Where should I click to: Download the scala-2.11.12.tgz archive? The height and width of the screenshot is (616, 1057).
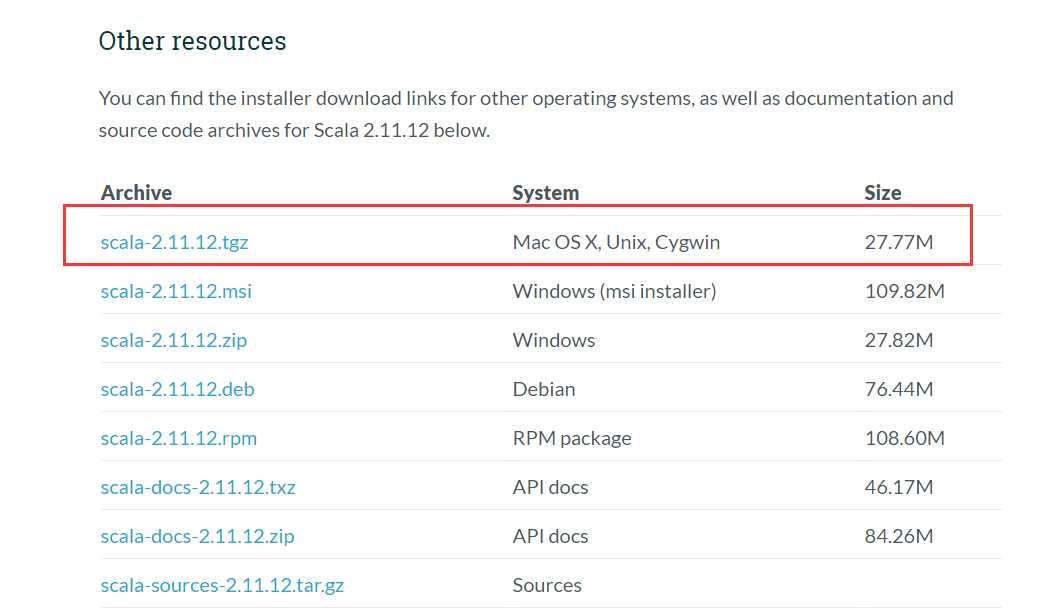[175, 242]
